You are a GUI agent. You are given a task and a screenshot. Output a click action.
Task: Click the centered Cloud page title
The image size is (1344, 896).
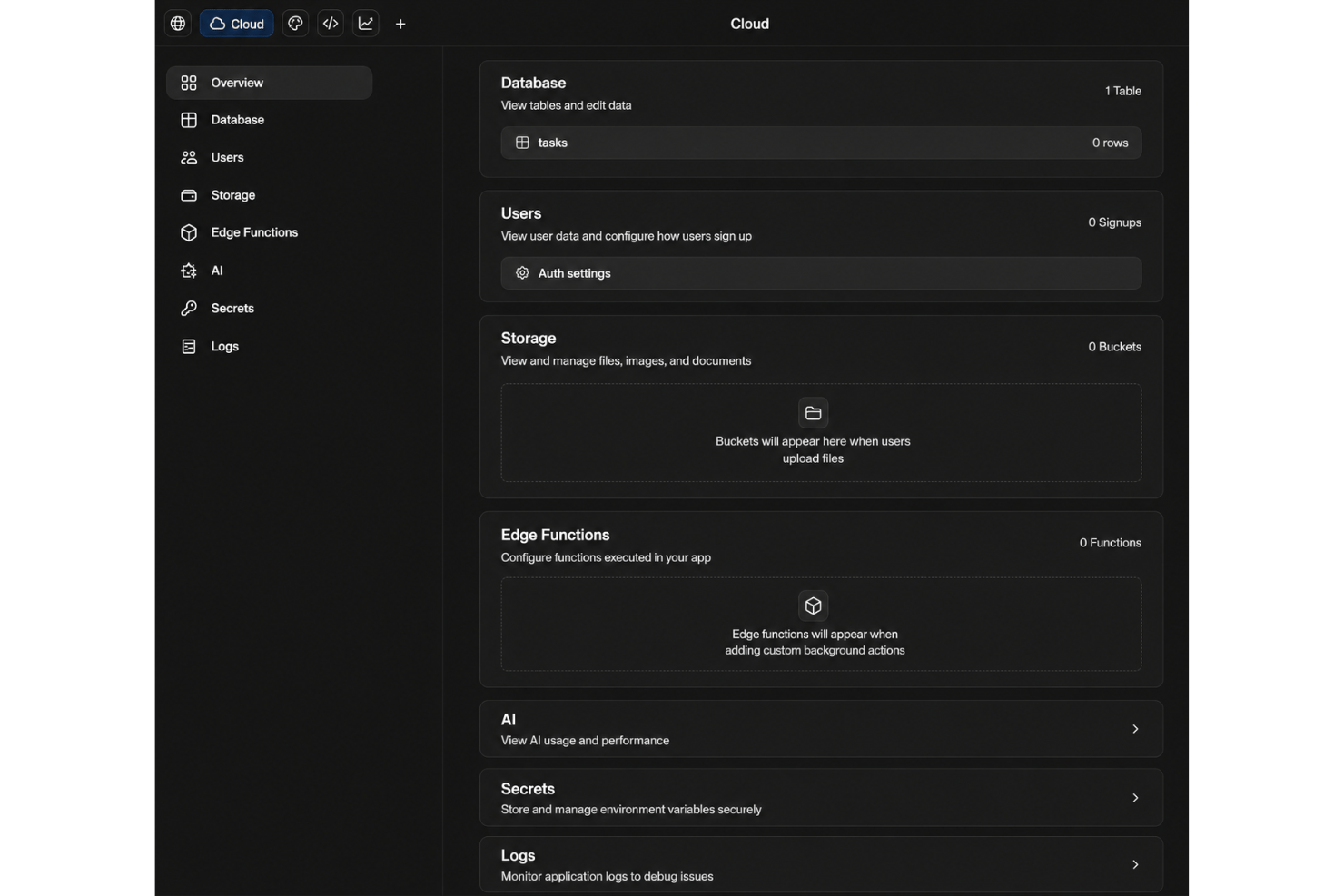coord(750,24)
